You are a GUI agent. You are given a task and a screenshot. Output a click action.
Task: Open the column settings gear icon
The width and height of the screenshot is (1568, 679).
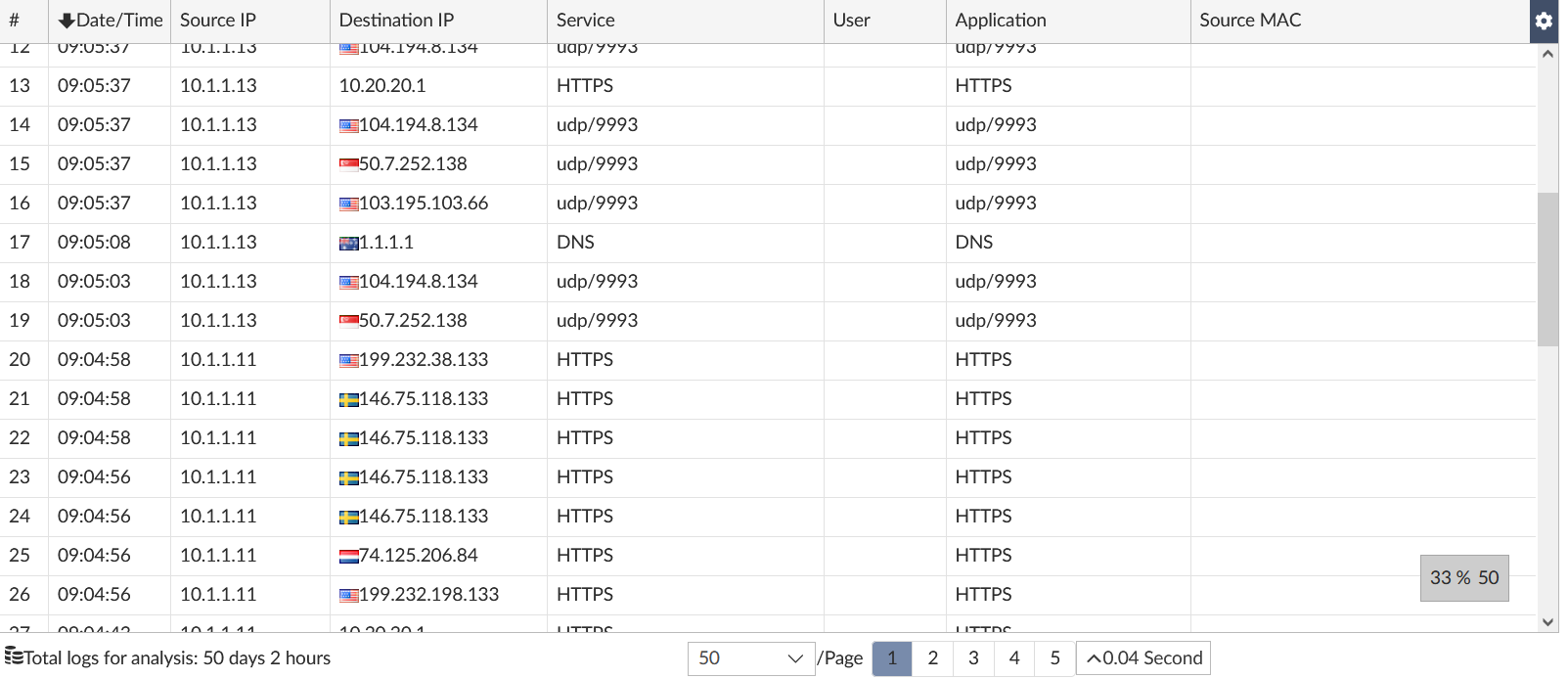[1544, 21]
